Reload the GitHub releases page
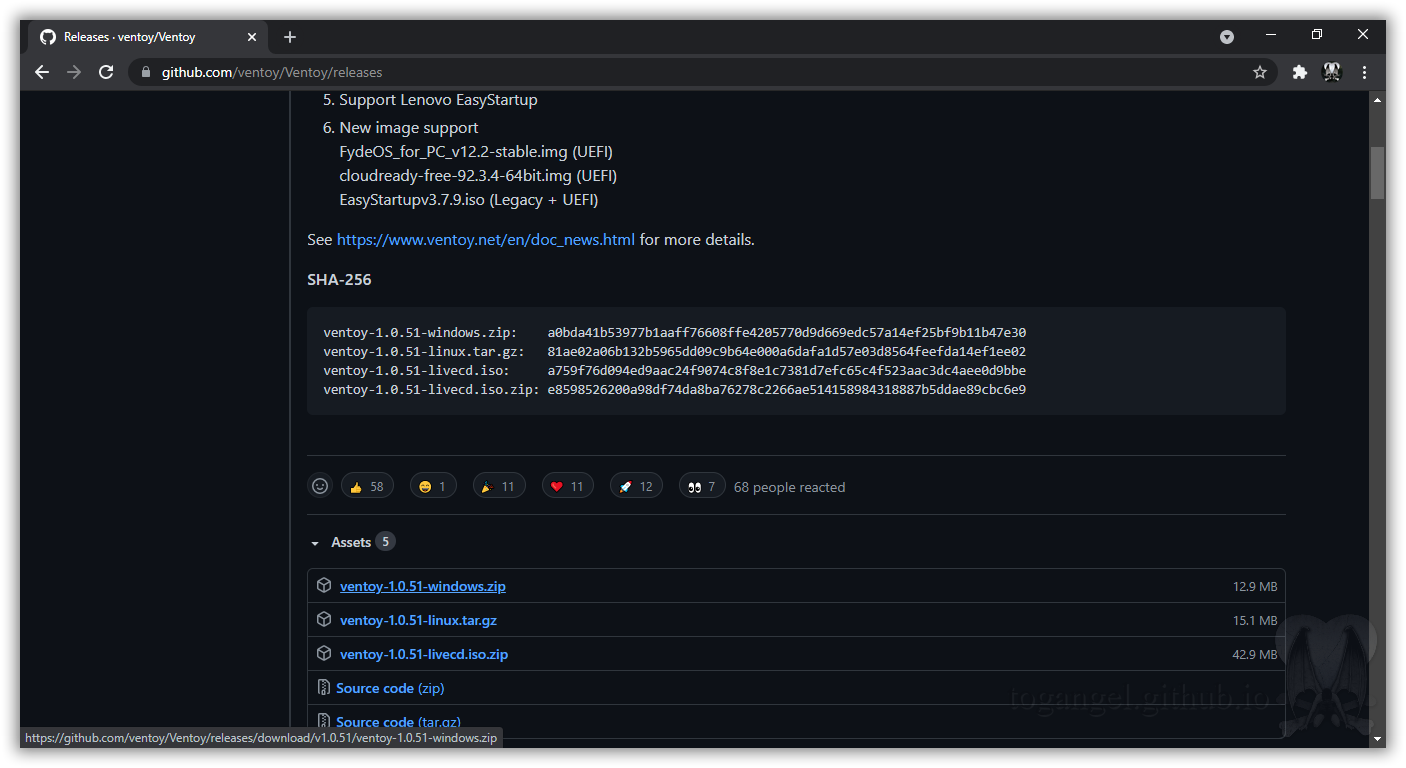The height and width of the screenshot is (768, 1406). [x=106, y=72]
